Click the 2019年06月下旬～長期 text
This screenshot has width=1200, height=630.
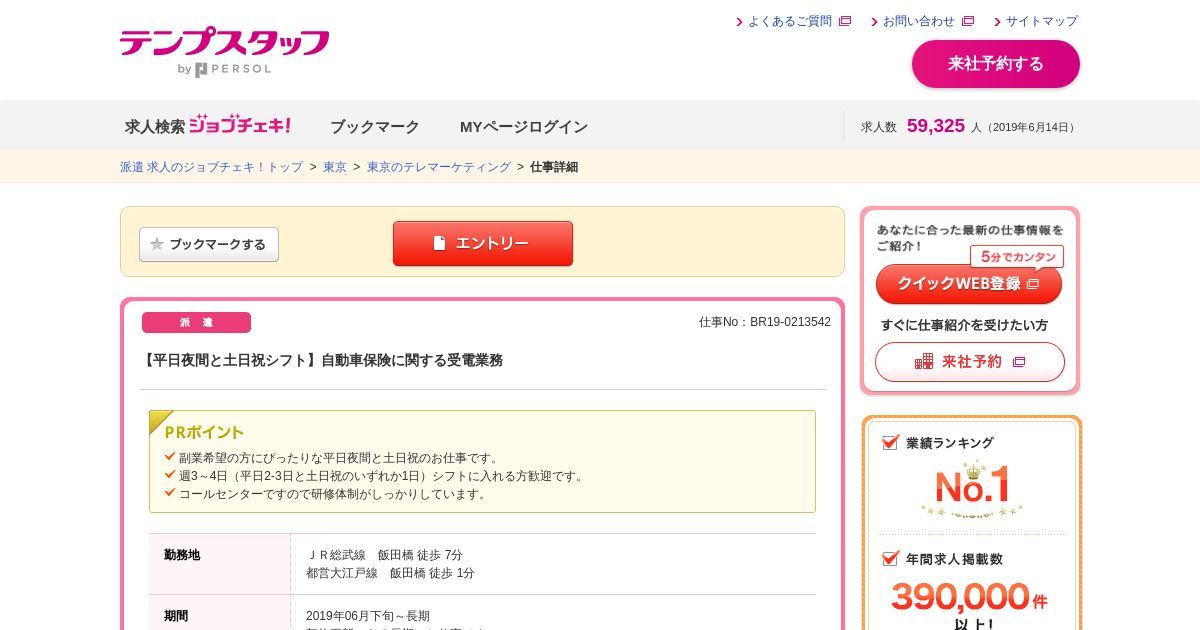pos(368,616)
